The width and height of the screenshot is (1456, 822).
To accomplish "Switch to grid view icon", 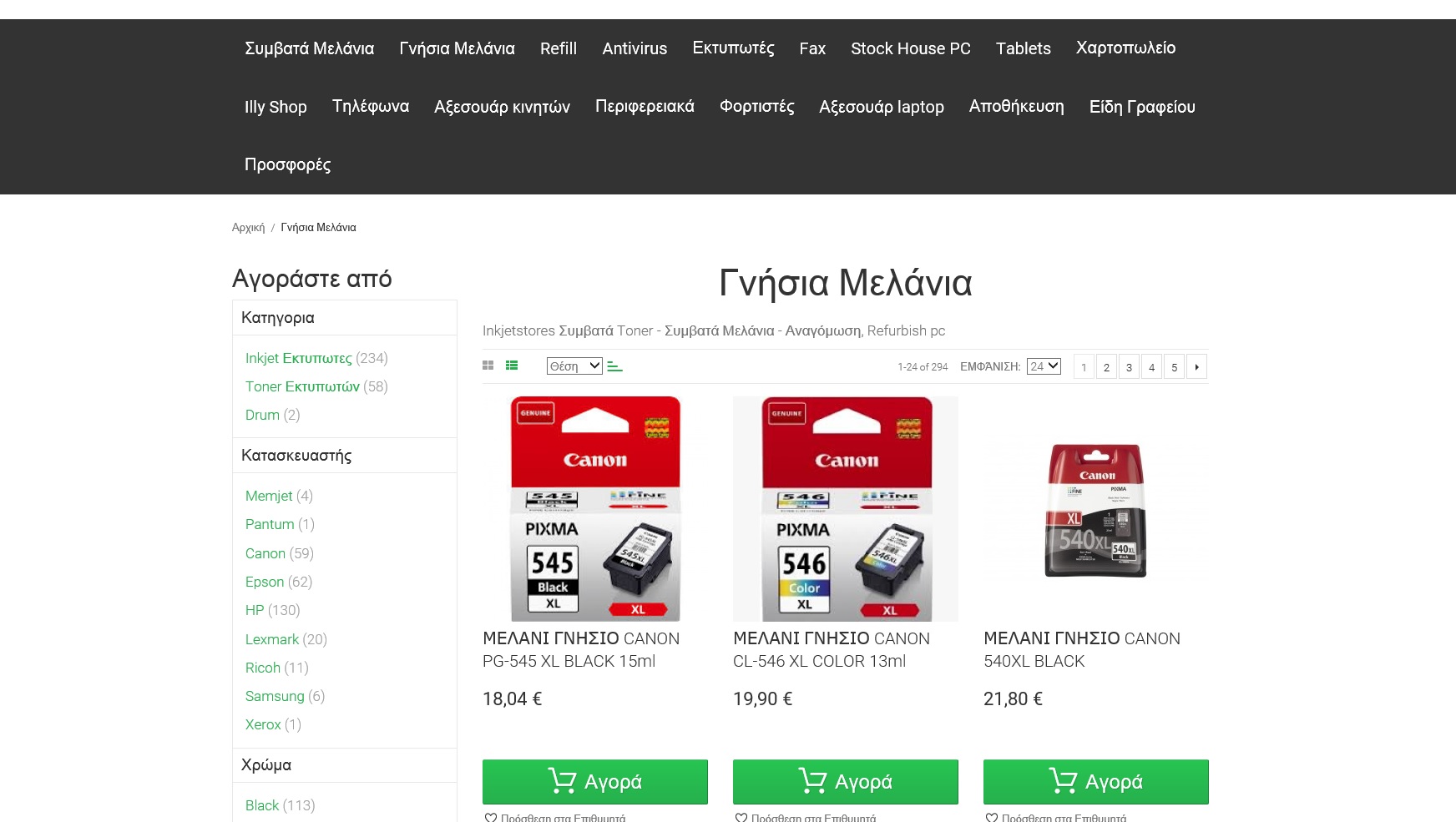I will pos(488,366).
